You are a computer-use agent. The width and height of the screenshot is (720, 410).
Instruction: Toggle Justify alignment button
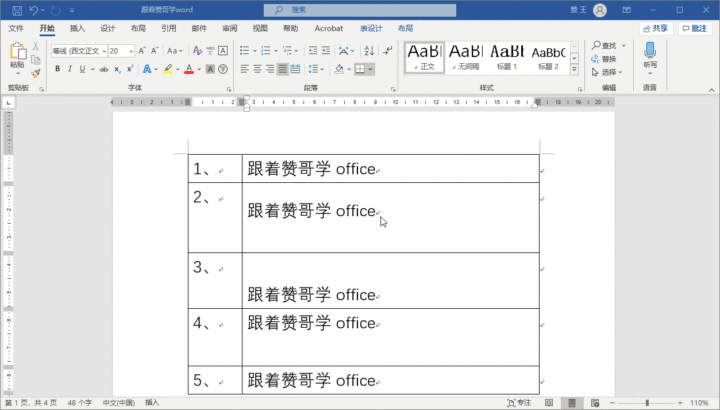[x=283, y=69]
